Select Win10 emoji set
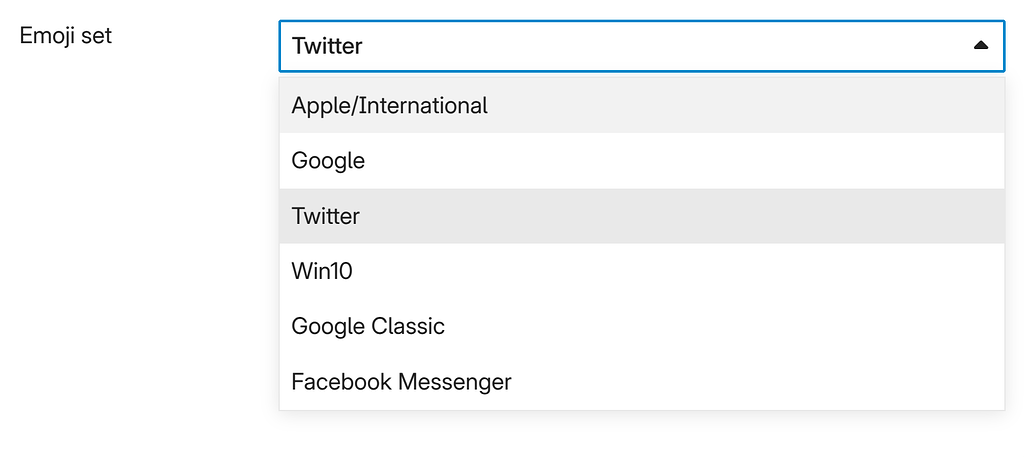Screen dimensions: 1024x457 click(322, 271)
